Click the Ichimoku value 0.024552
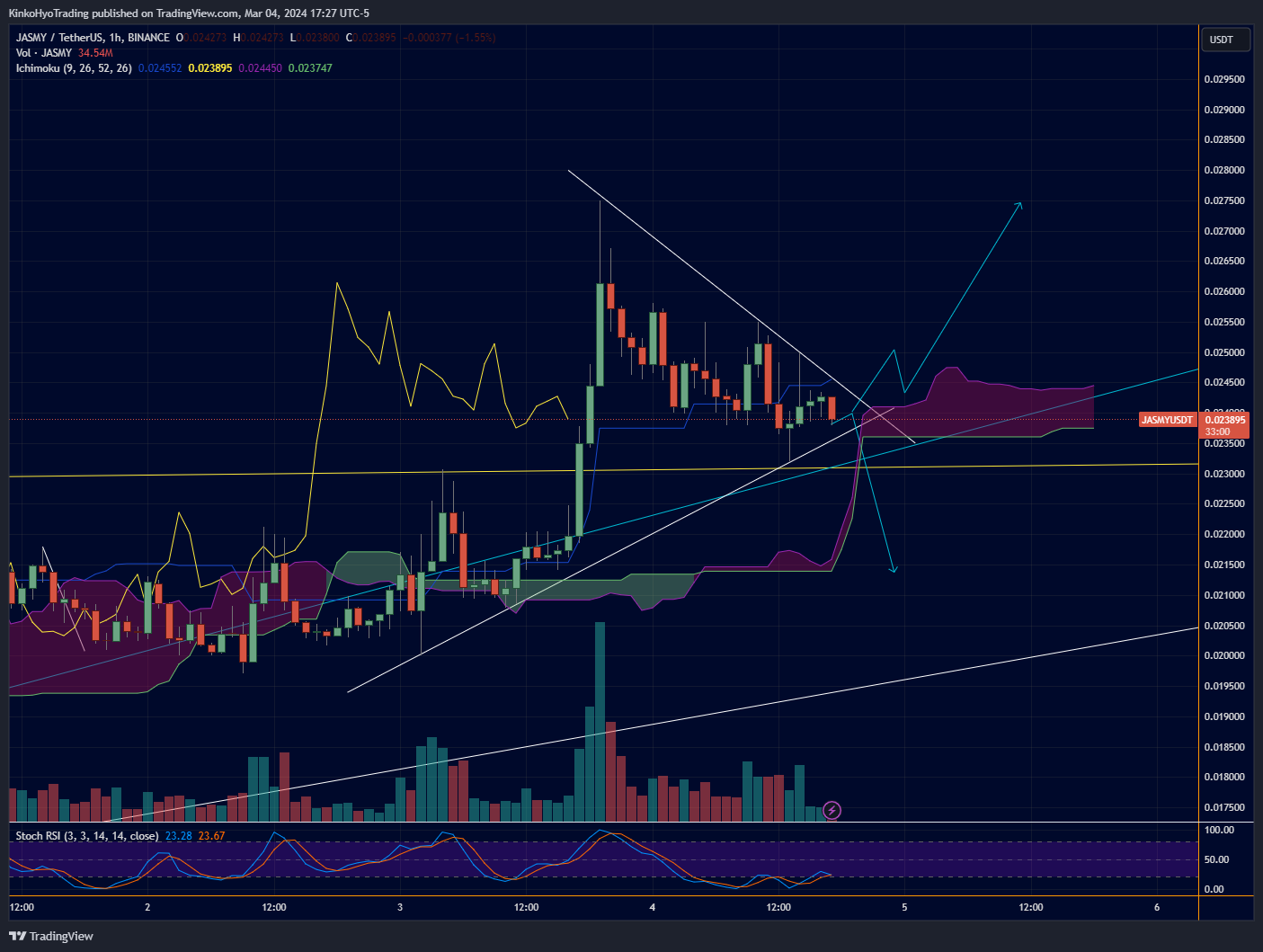Viewport: 1263px width, 952px height. click(160, 68)
